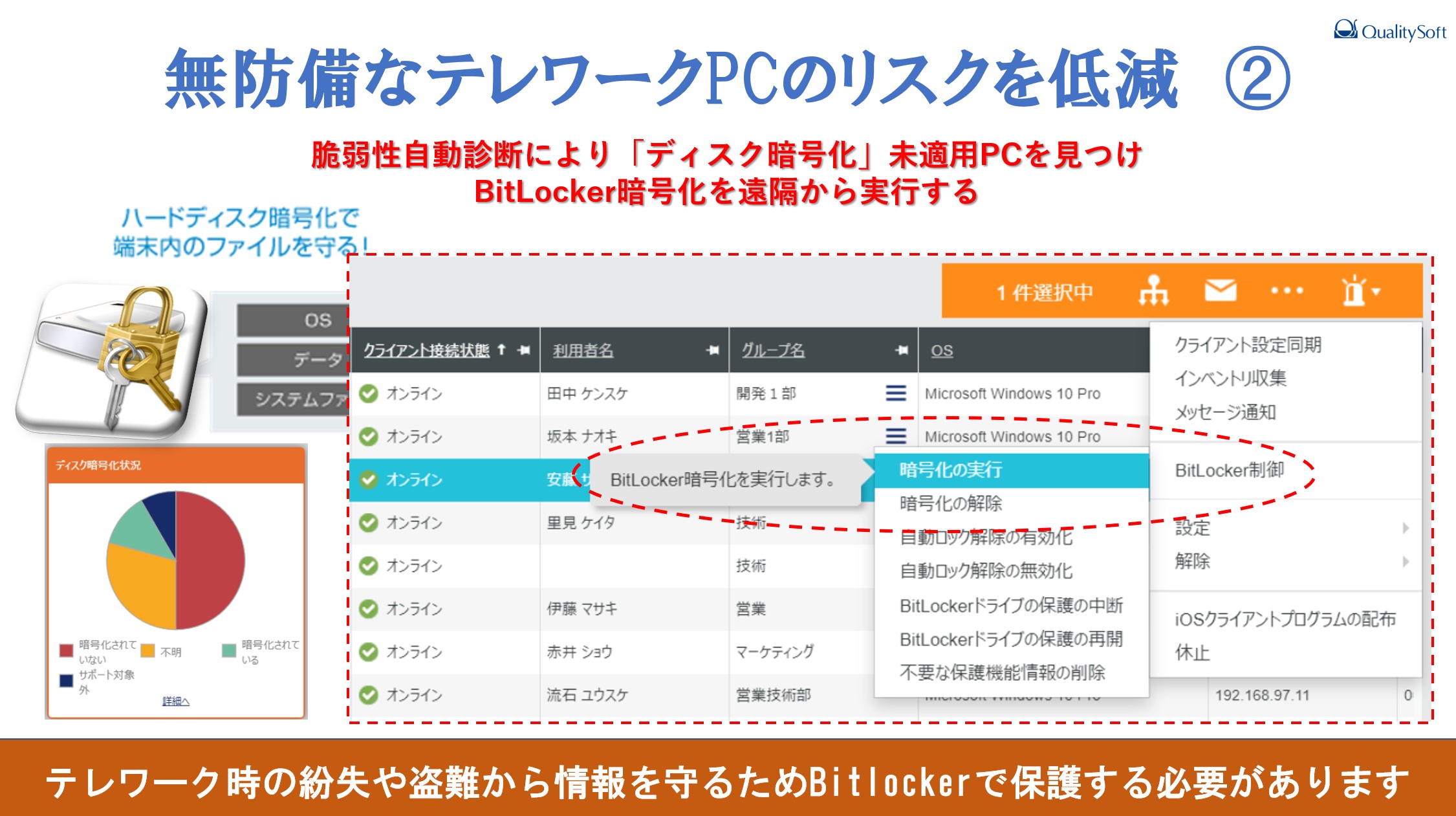Screen dimensions: 1456x816
Task: Open the 詳細へ link in disk encryption panel
Action: 175,701
